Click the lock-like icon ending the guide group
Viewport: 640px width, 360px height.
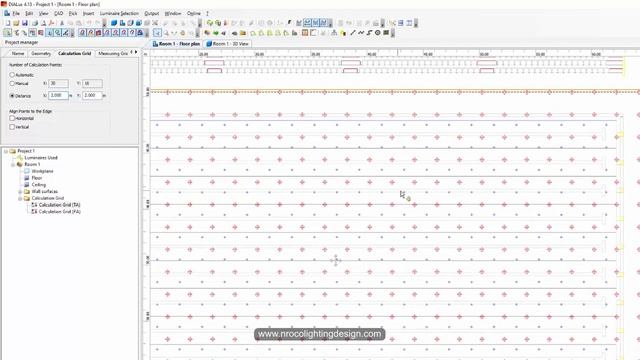[x=140, y=33]
